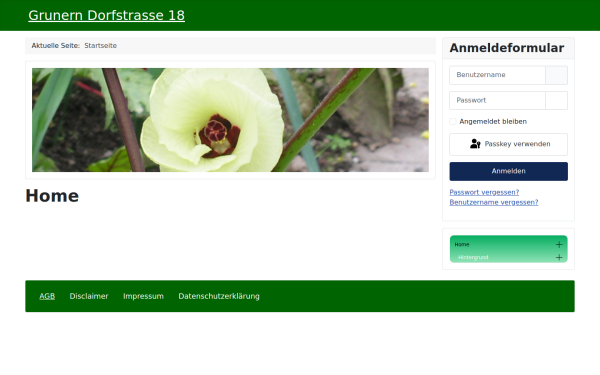Open the AGB footer link
The height and width of the screenshot is (375, 600).
tap(47, 296)
